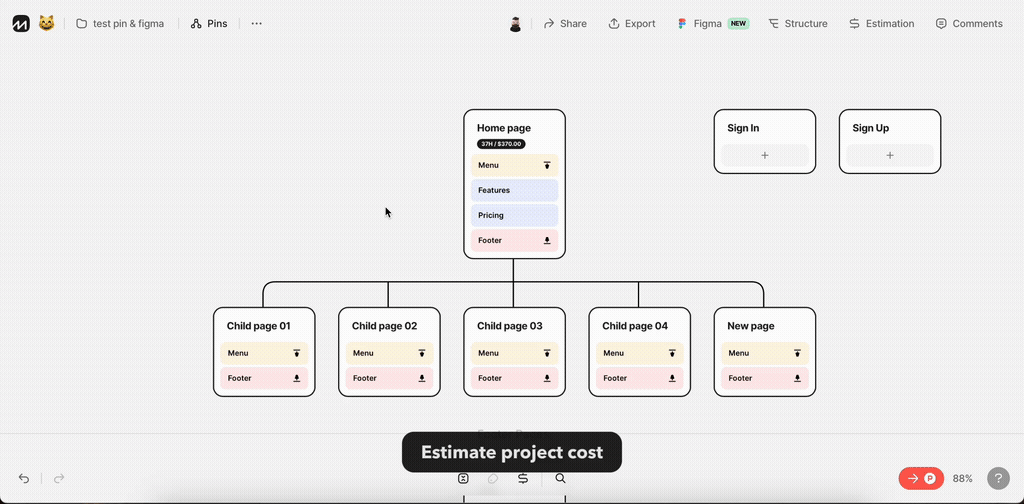The width and height of the screenshot is (1024, 504).
Task: Add a block to Sign In page
Action: [765, 155]
